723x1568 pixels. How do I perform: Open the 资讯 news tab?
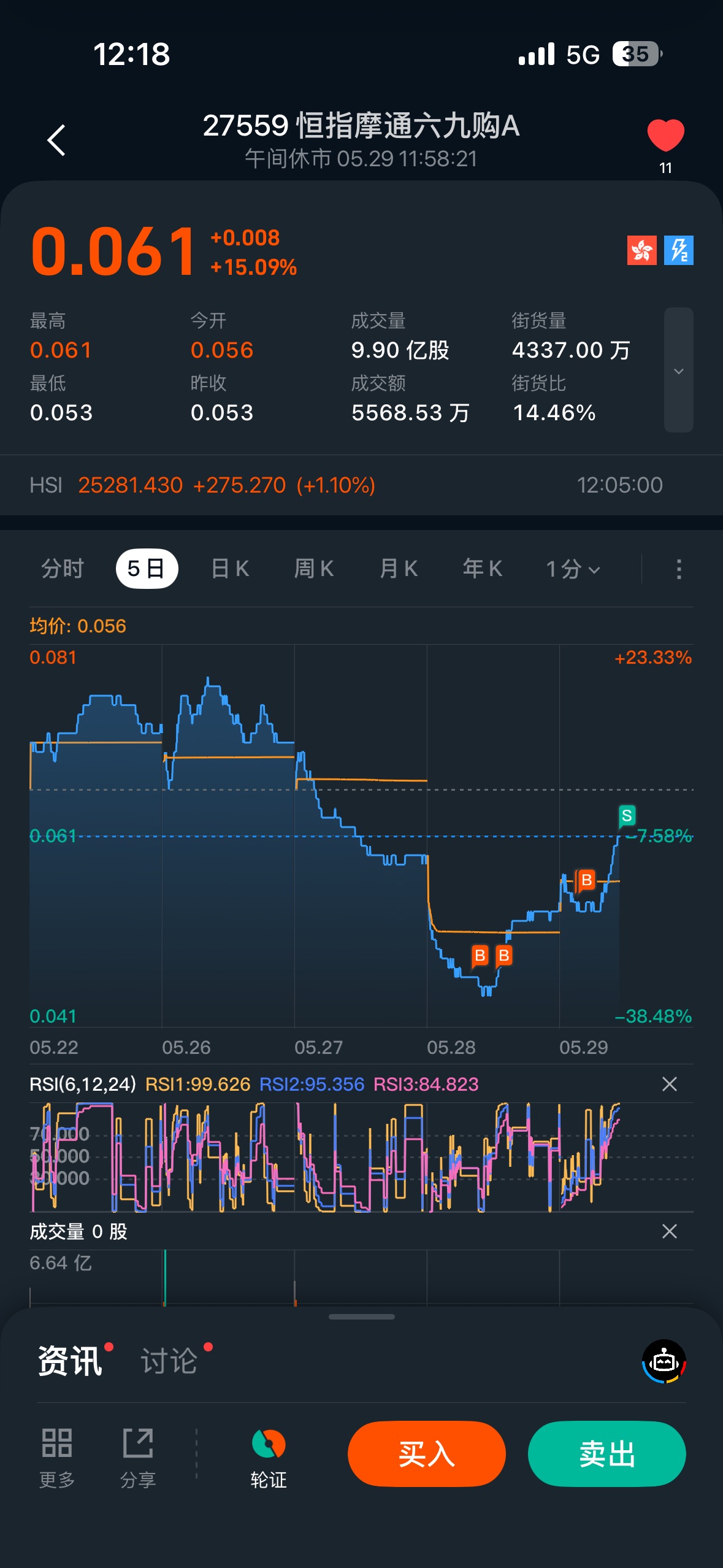click(71, 1361)
